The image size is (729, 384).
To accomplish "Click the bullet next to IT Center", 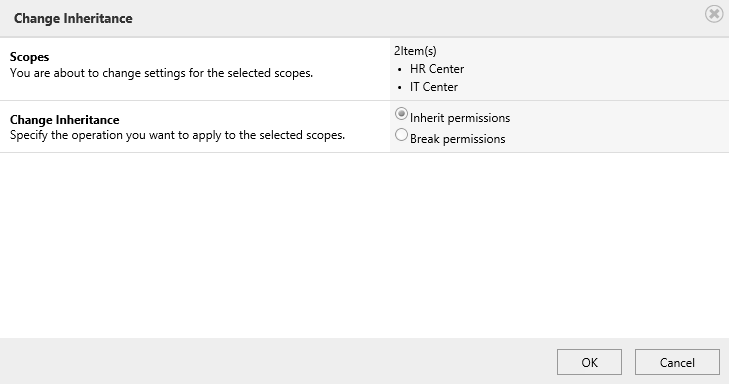I will [x=400, y=88].
